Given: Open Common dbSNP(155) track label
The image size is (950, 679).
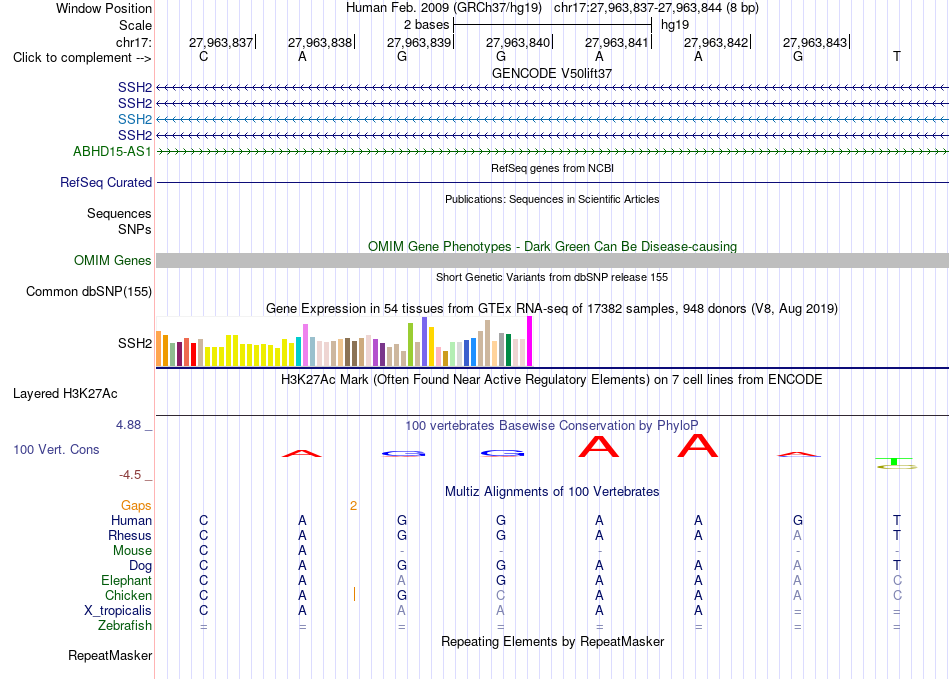Looking at the screenshot, I should 89,291.
